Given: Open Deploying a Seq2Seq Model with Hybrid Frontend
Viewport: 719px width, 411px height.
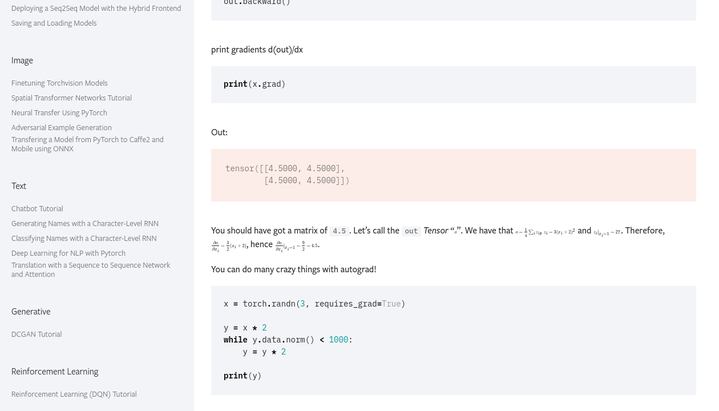Looking at the screenshot, I should pos(96,8).
